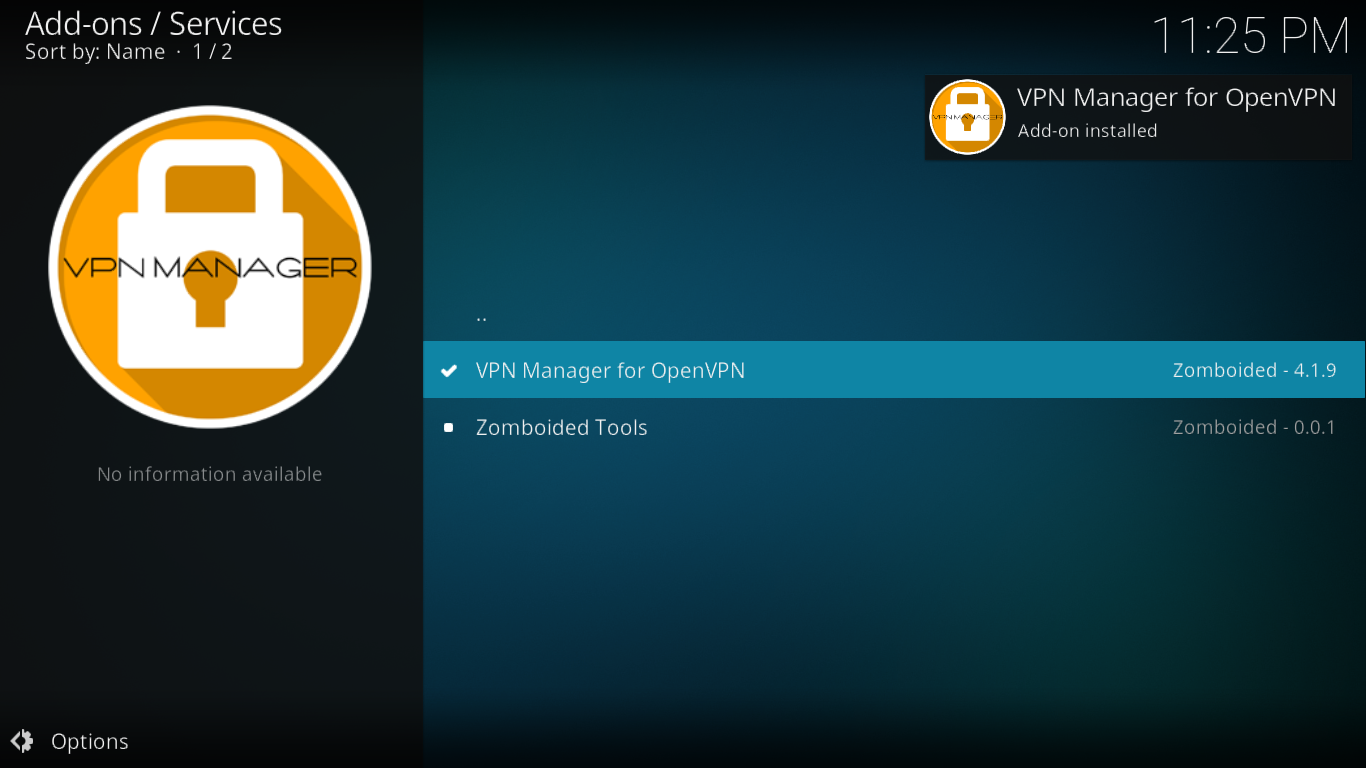Click the 11:25 PM clock
Viewport: 1366px width, 768px height.
(1251, 36)
